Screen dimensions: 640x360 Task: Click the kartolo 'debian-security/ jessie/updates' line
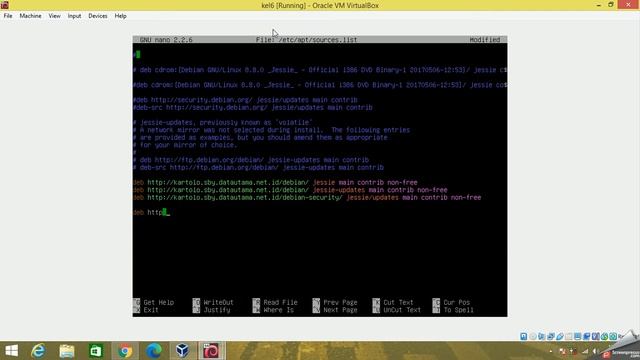pyautogui.click(x=307, y=198)
